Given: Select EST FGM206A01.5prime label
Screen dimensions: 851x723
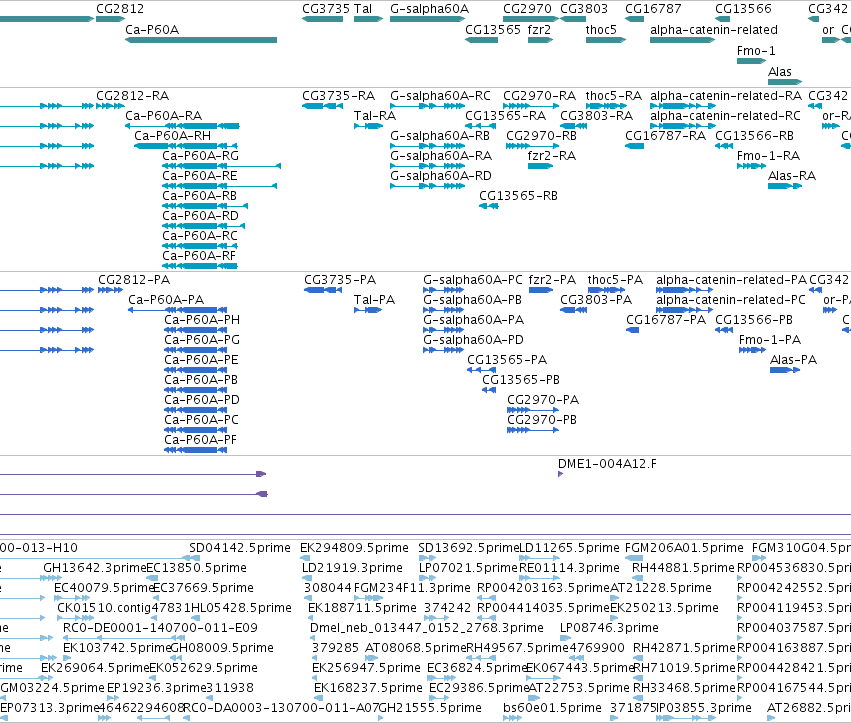Looking at the screenshot, I should [x=684, y=548].
